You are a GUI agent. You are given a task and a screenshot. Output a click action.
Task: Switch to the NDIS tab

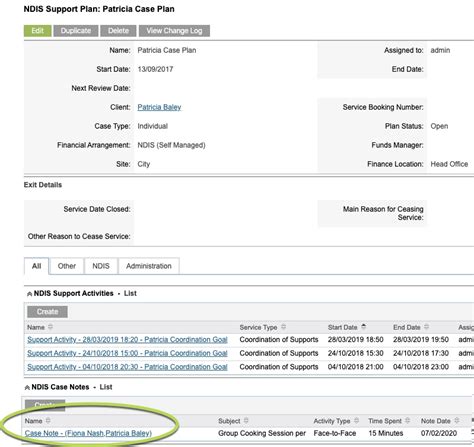[x=101, y=266]
